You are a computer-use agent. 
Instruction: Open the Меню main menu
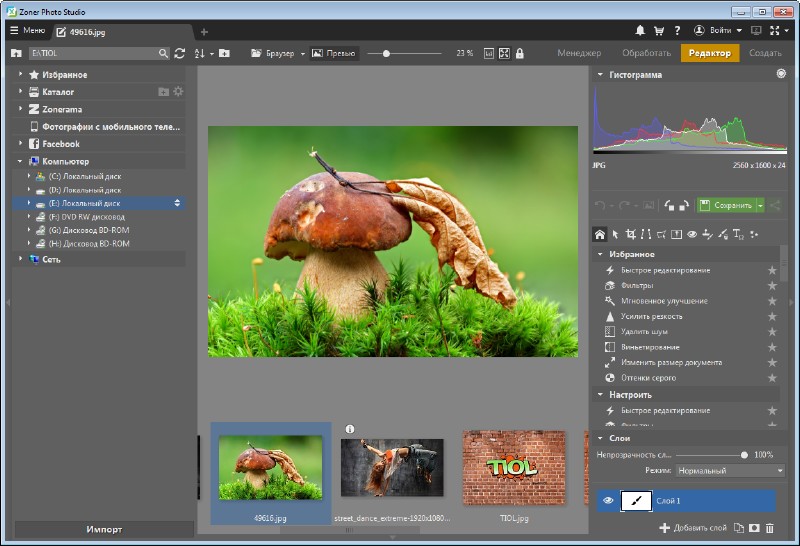click(27, 31)
